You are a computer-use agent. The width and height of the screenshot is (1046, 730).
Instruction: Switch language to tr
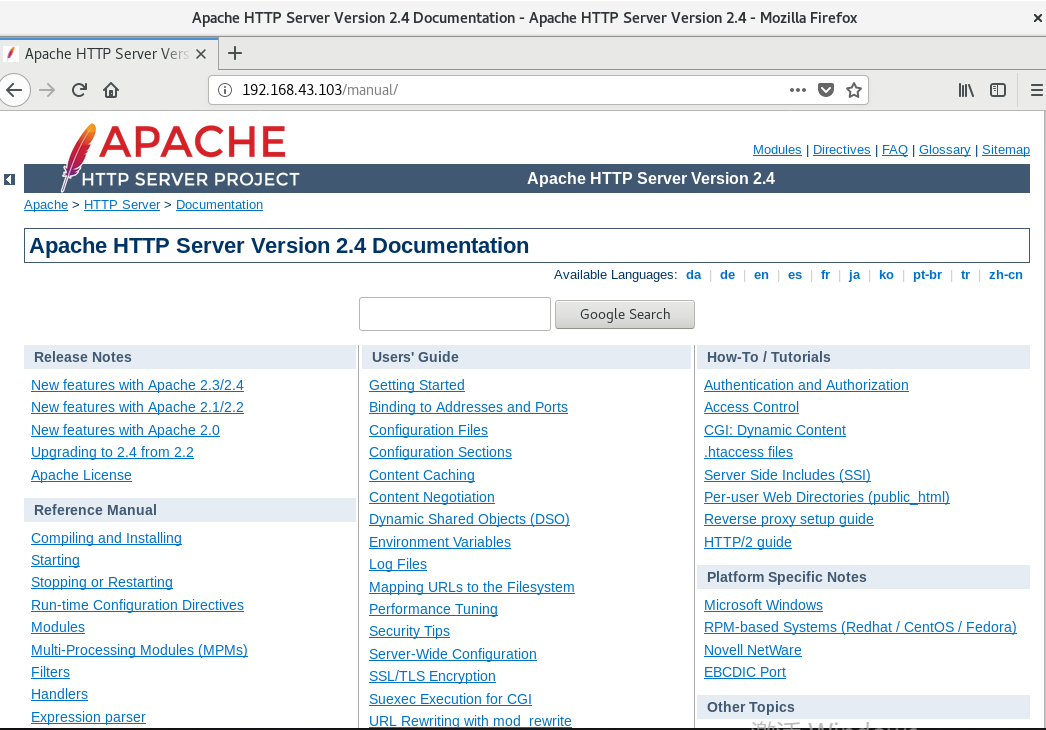coord(965,275)
